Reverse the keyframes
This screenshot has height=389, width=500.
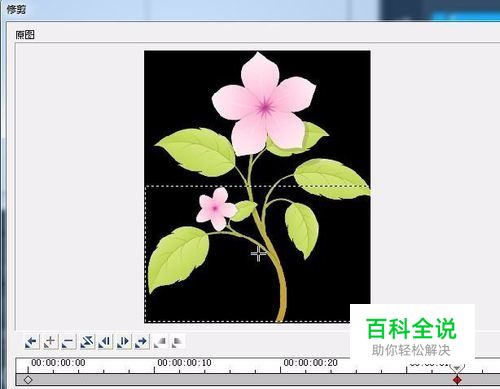87,342
